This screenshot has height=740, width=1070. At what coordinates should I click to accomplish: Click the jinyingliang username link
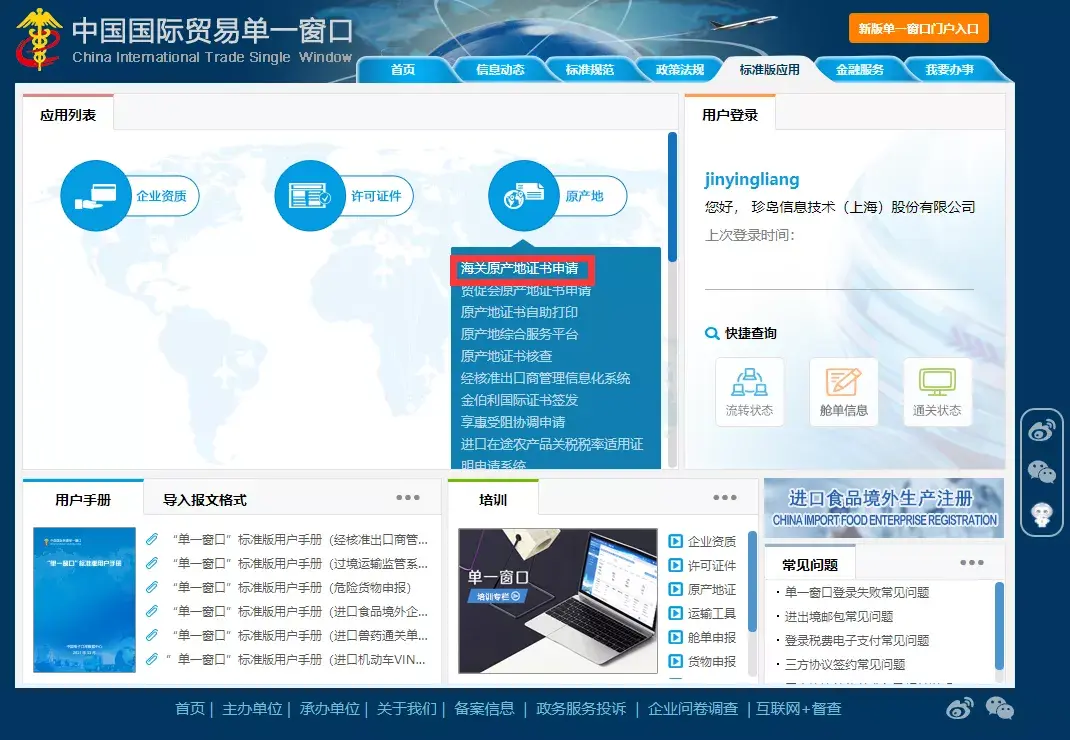coord(752,179)
